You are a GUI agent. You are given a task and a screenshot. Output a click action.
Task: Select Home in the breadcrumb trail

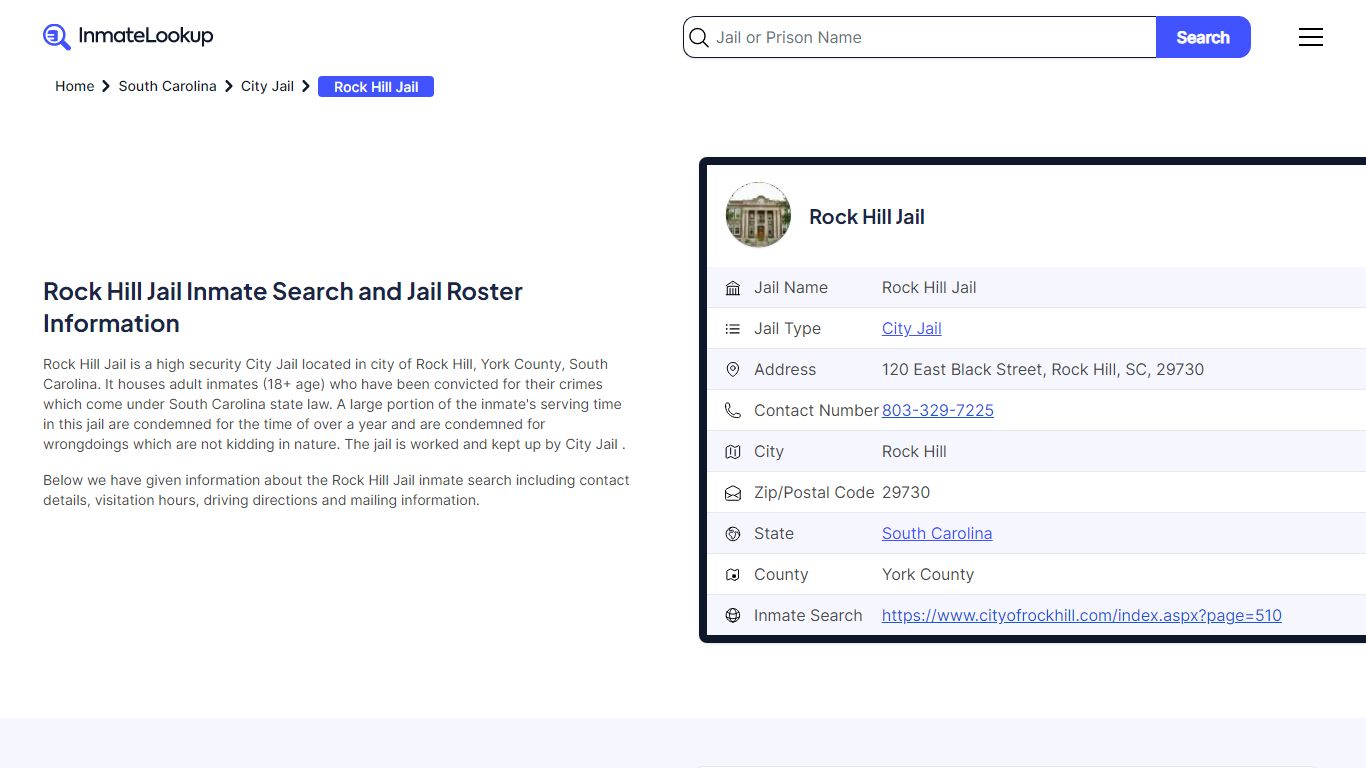(x=74, y=86)
